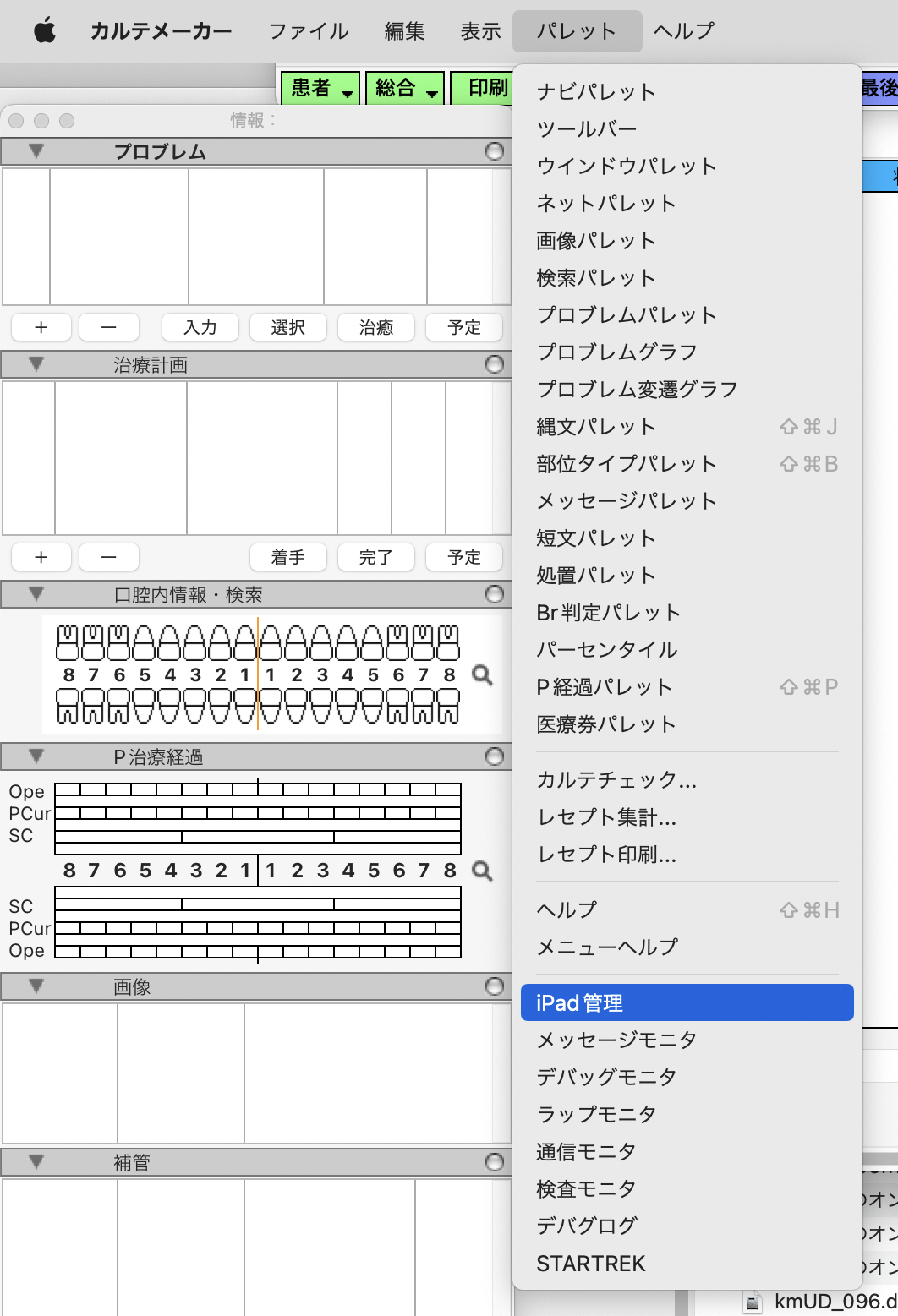Collapse the プロブレム section triangle

pyautogui.click(x=36, y=151)
